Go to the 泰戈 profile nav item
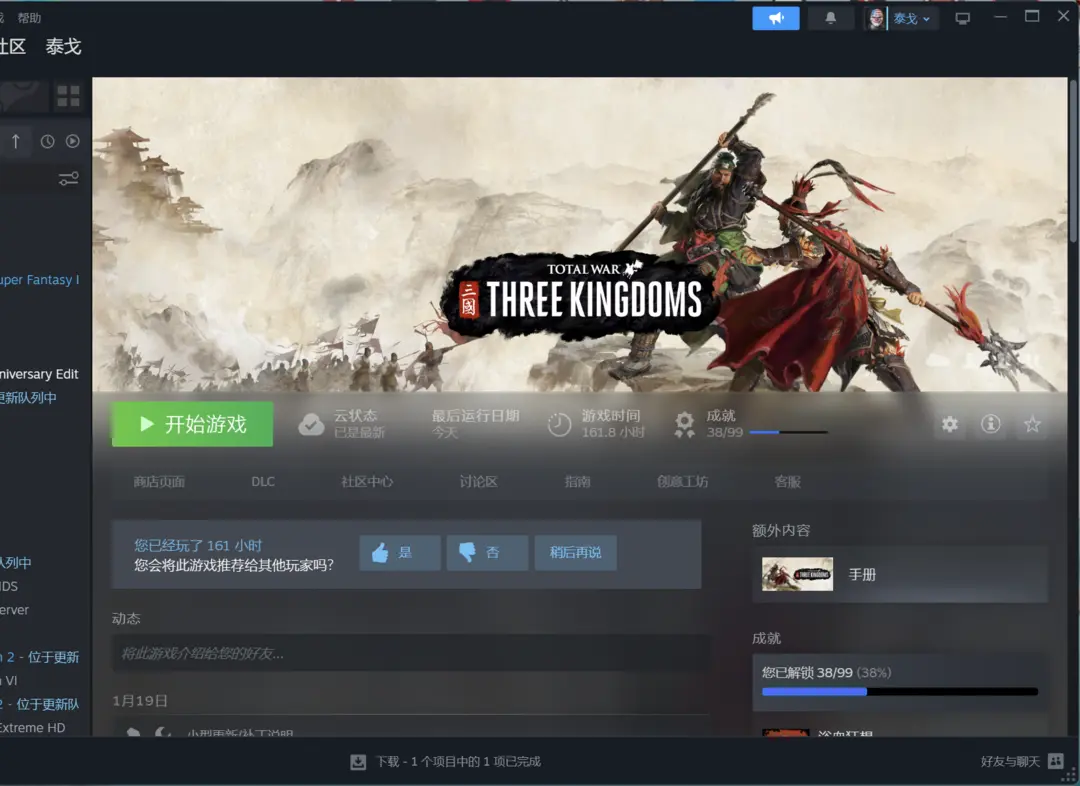Screen dimensions: 1080x786 (x=63, y=47)
